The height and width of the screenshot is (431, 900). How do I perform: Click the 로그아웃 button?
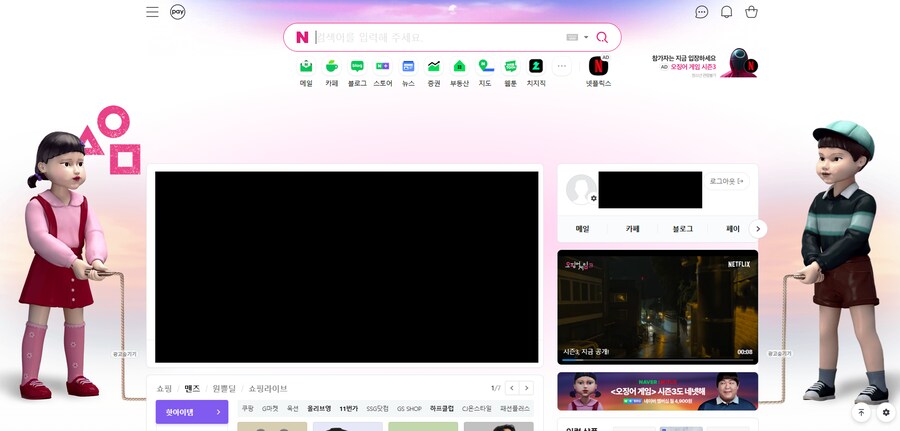click(x=727, y=181)
